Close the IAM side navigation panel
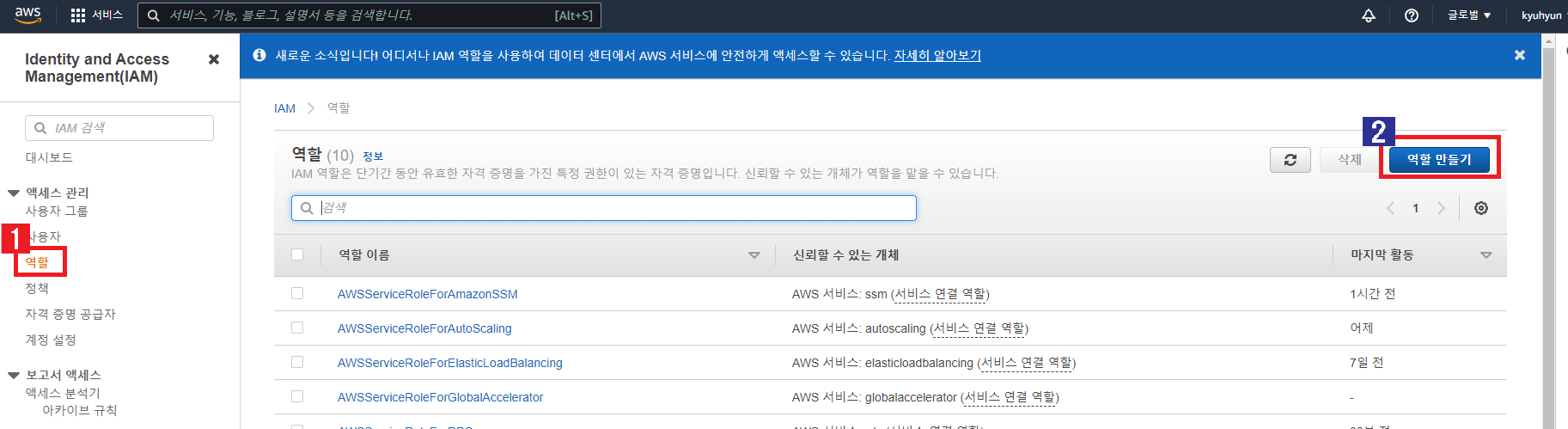 tap(214, 59)
